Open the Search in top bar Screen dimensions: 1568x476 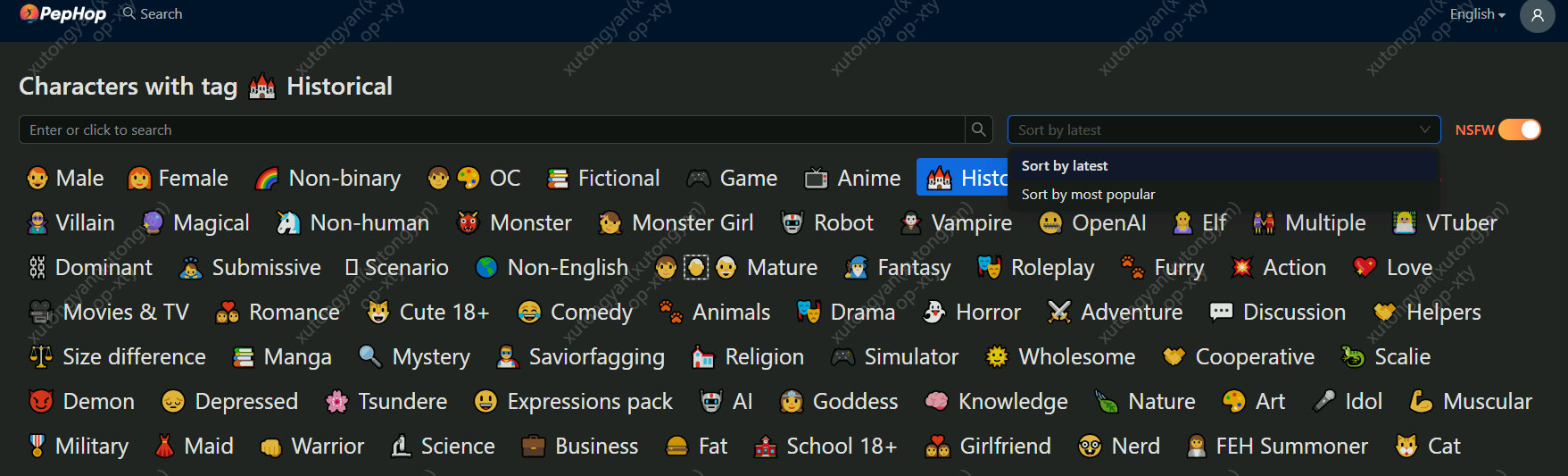[x=153, y=13]
